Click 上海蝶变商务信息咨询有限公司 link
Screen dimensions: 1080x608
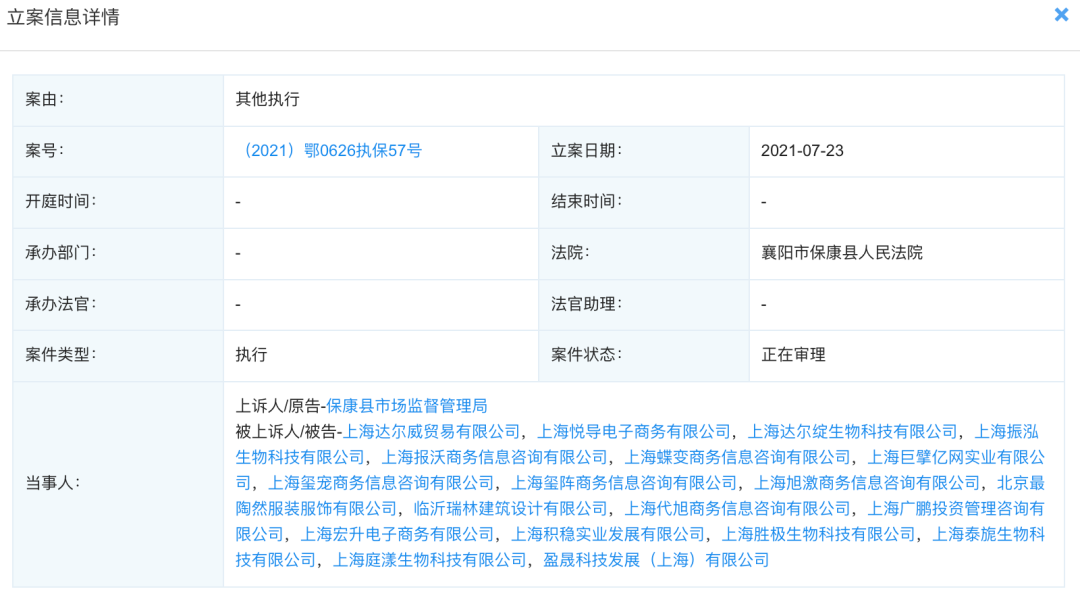tap(738, 458)
